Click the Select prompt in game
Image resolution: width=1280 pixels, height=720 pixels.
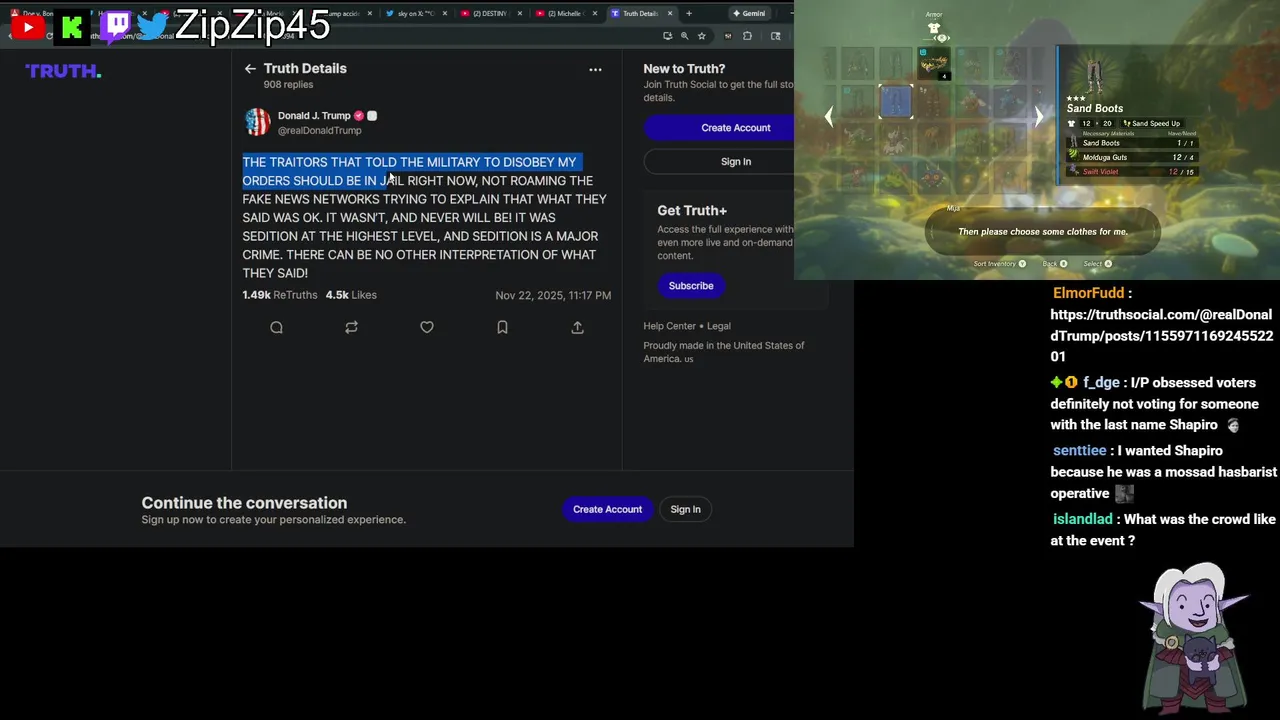point(1098,264)
